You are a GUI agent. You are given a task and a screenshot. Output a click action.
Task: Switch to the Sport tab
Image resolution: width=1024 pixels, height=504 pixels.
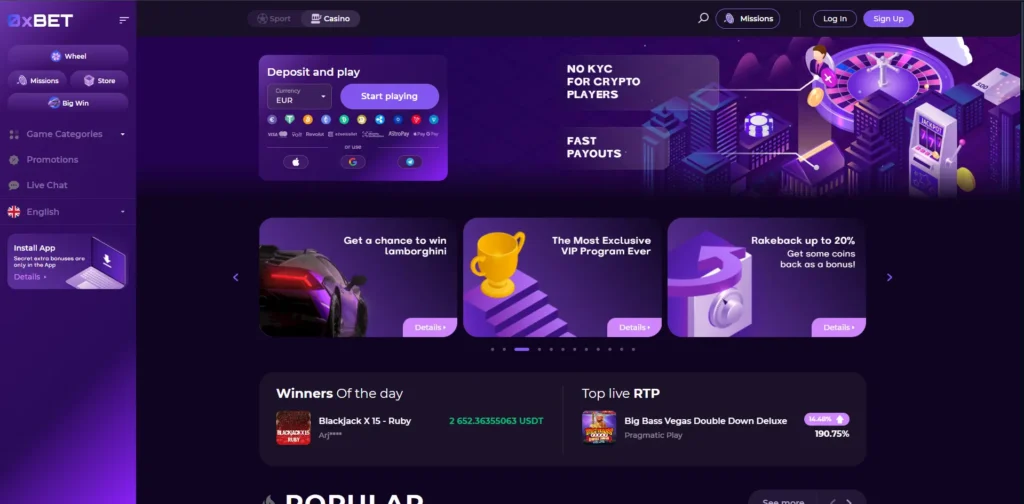(x=274, y=18)
